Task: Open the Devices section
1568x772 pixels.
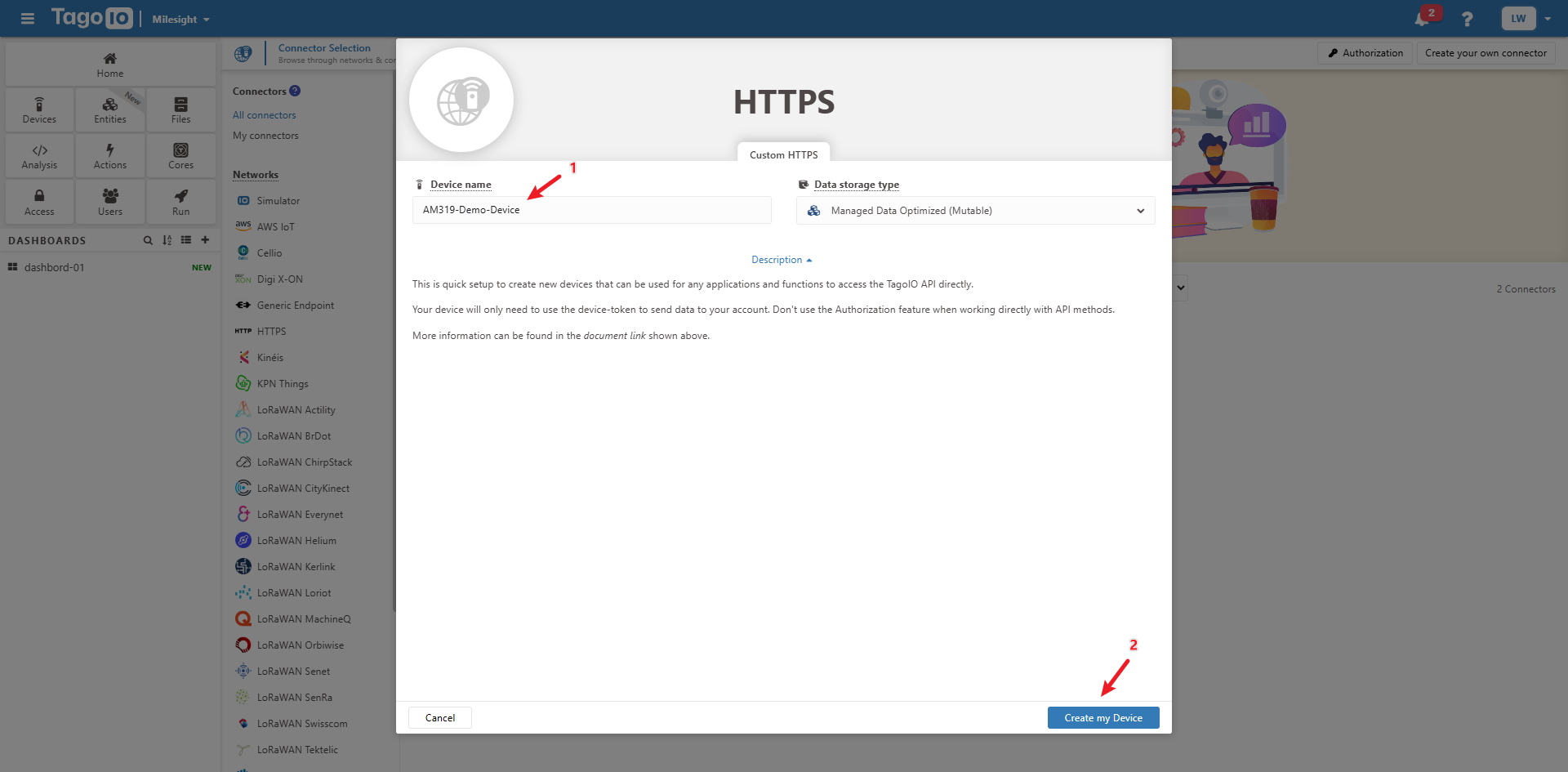Action: tap(39, 110)
